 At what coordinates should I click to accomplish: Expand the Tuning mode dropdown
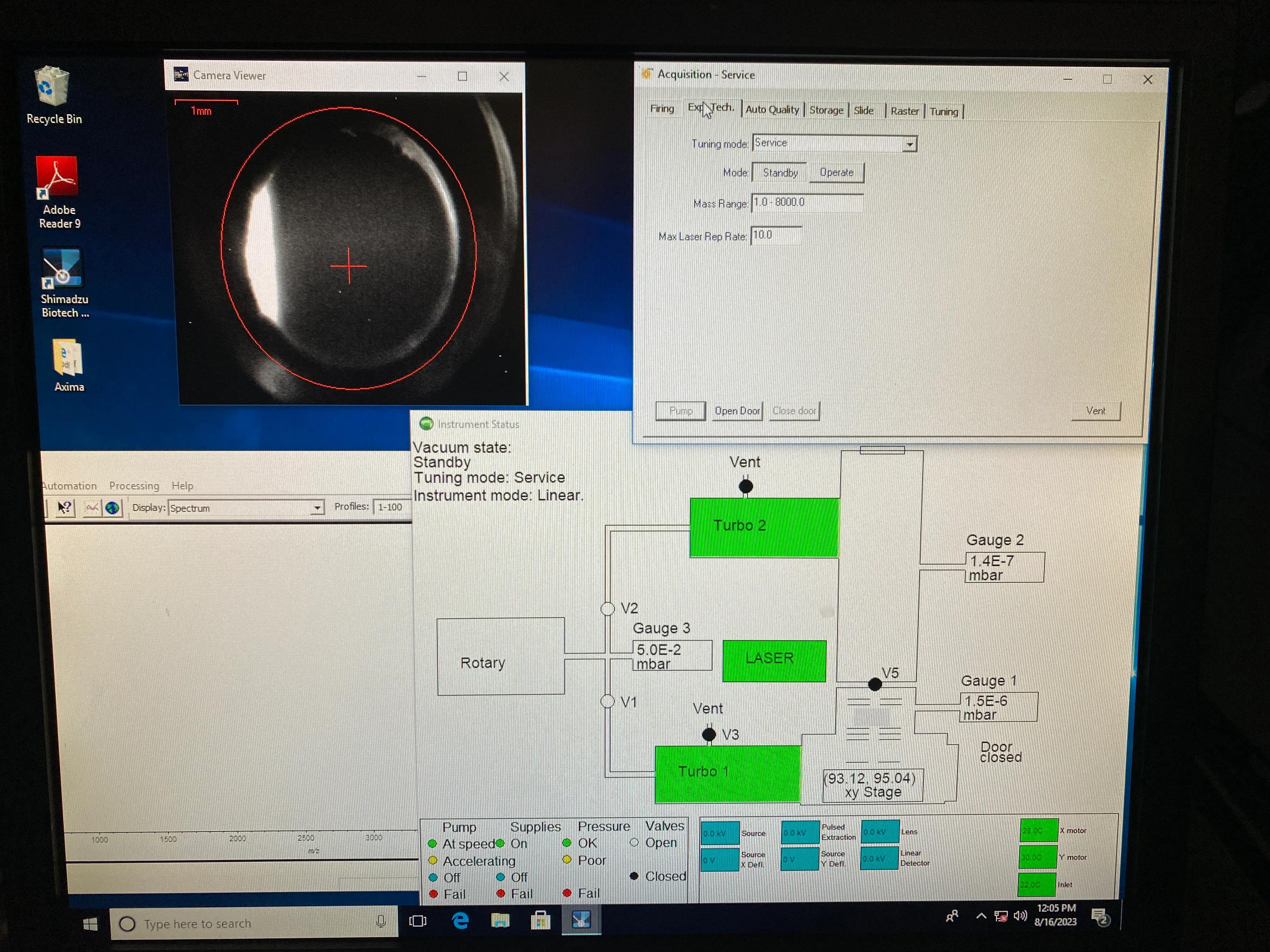click(x=909, y=144)
